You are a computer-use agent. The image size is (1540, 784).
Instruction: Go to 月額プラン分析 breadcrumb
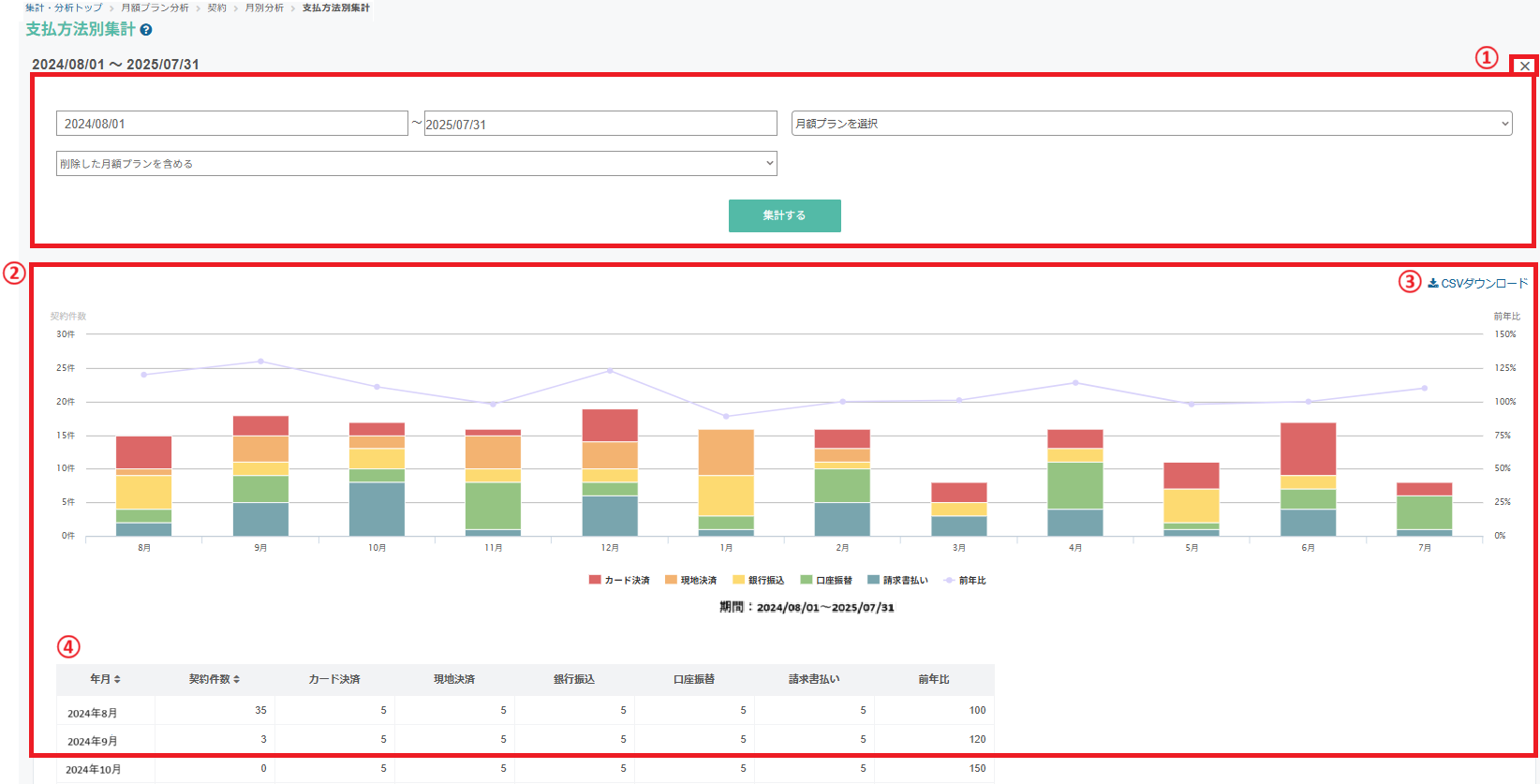[155, 7]
